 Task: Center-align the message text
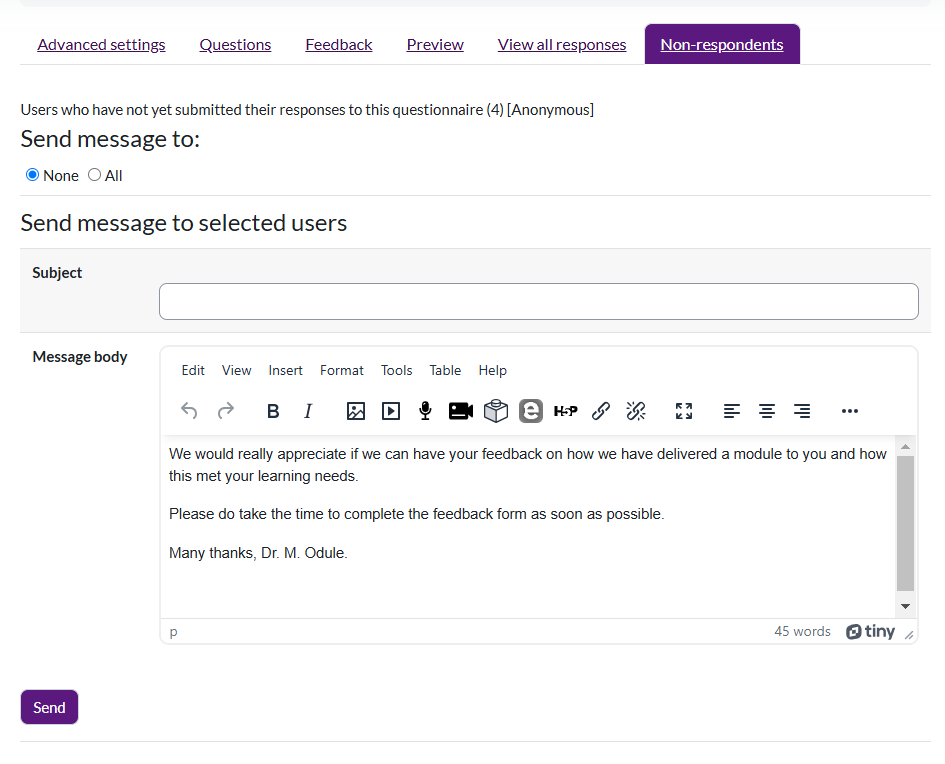click(x=767, y=411)
